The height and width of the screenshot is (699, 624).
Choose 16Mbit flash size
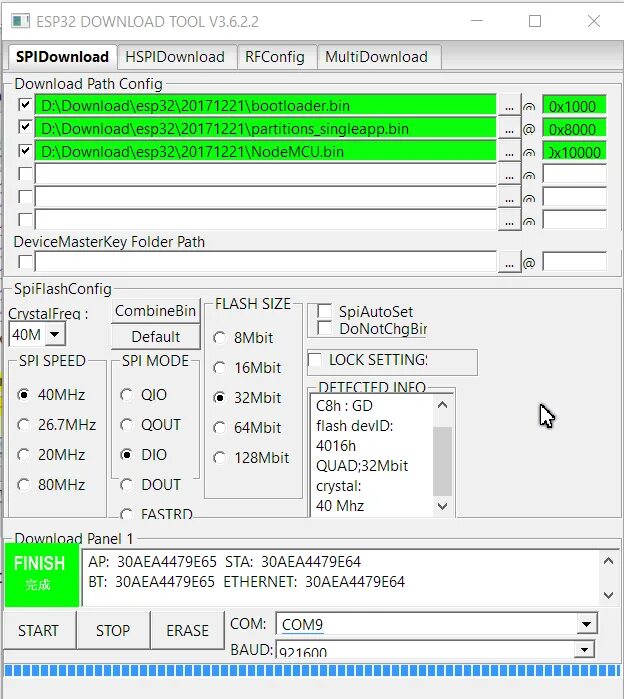pyautogui.click(x=220, y=368)
